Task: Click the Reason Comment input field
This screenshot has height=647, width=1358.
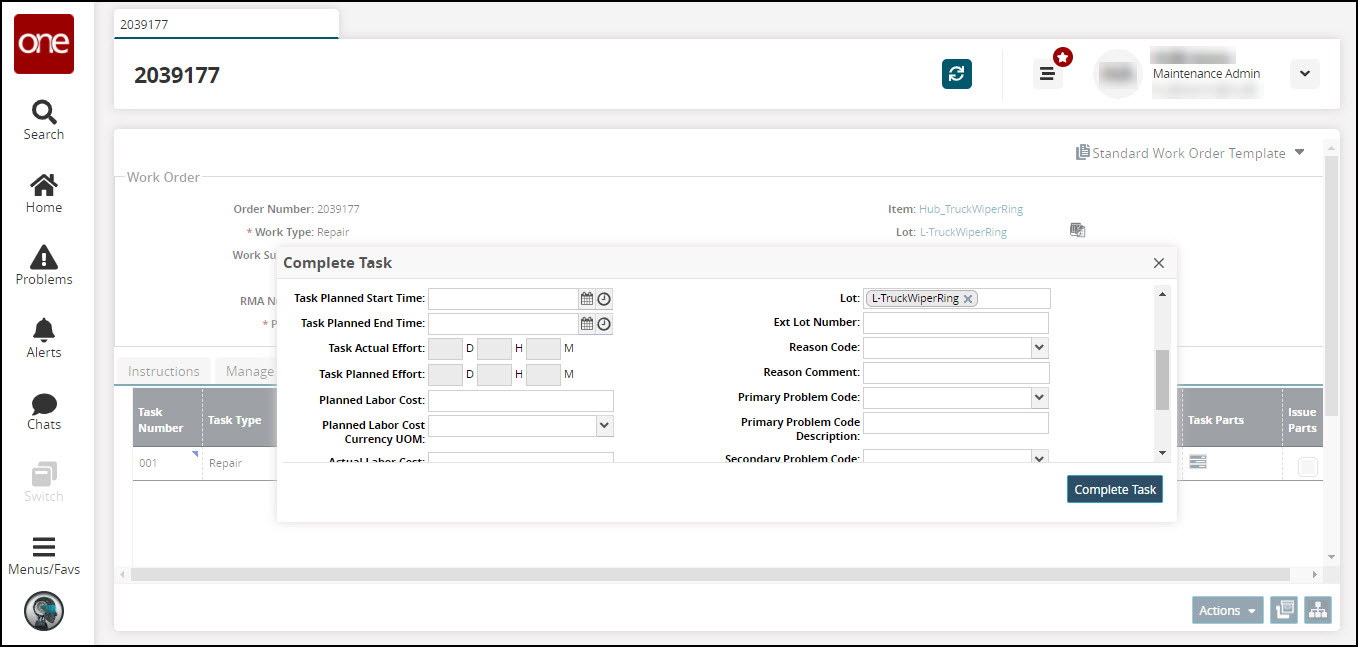Action: pos(955,372)
